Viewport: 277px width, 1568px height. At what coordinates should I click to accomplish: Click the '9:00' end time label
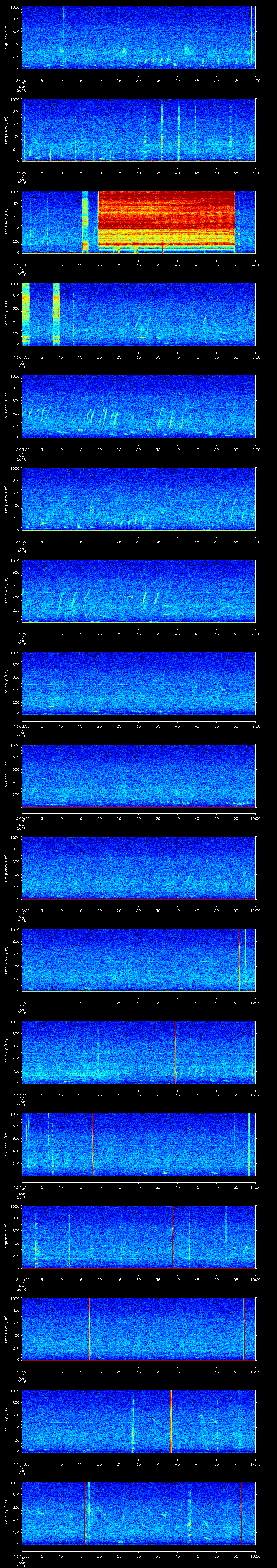(x=256, y=726)
